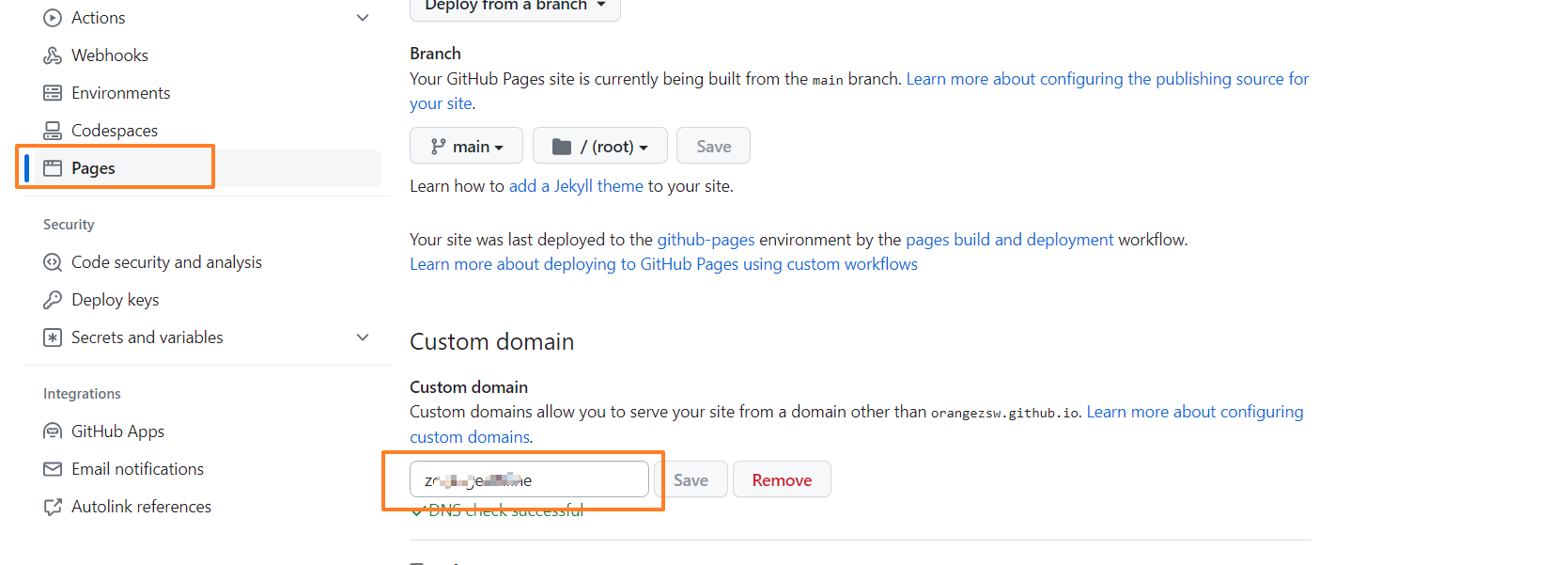Click the Actions play icon in sidebar
1568x565 pixels.
(x=53, y=18)
